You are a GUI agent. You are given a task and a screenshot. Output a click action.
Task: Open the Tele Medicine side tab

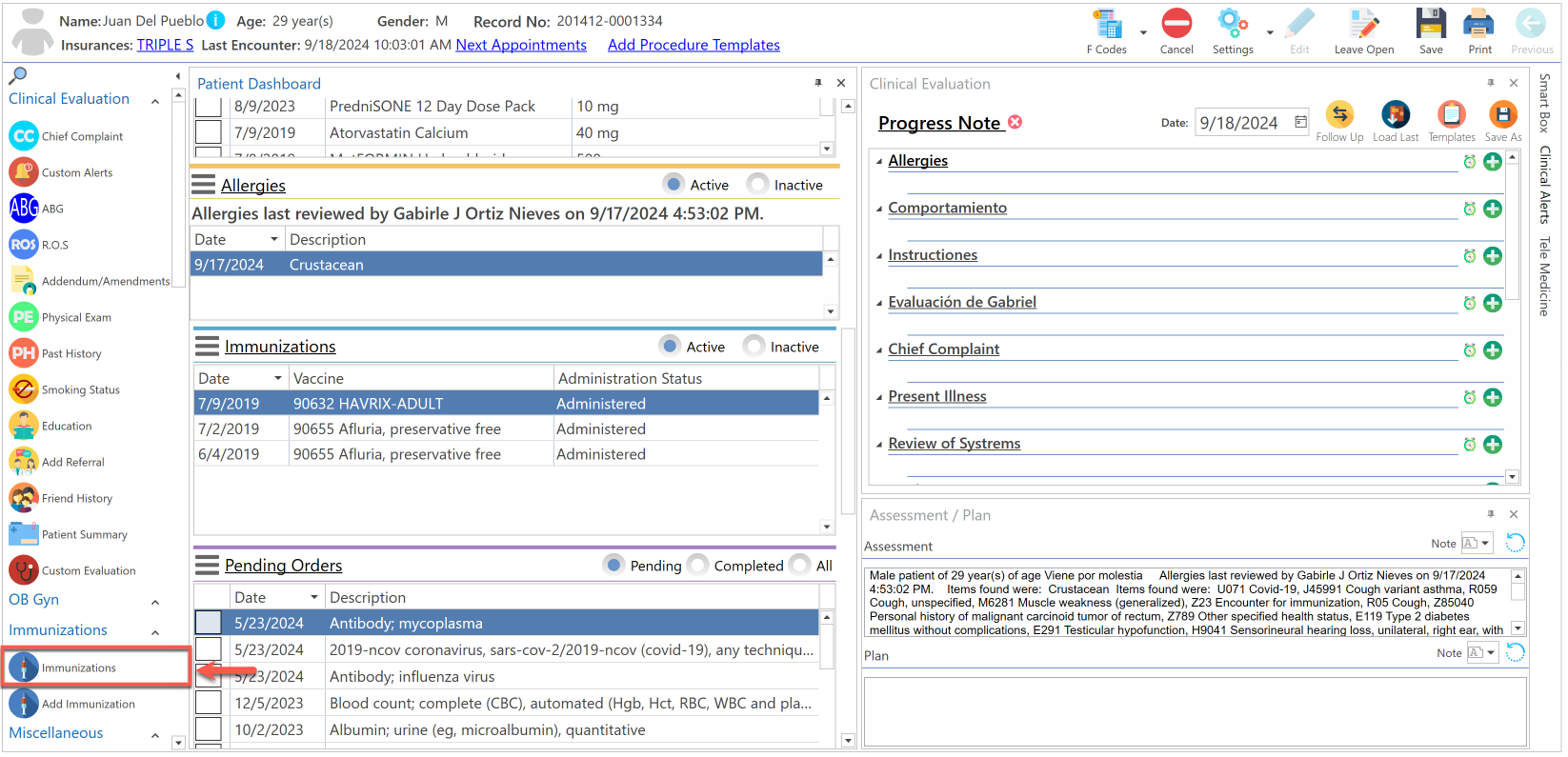[1544, 276]
